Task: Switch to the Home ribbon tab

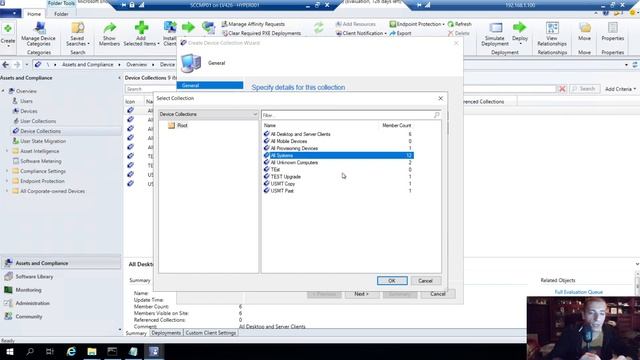Action: click(34, 14)
